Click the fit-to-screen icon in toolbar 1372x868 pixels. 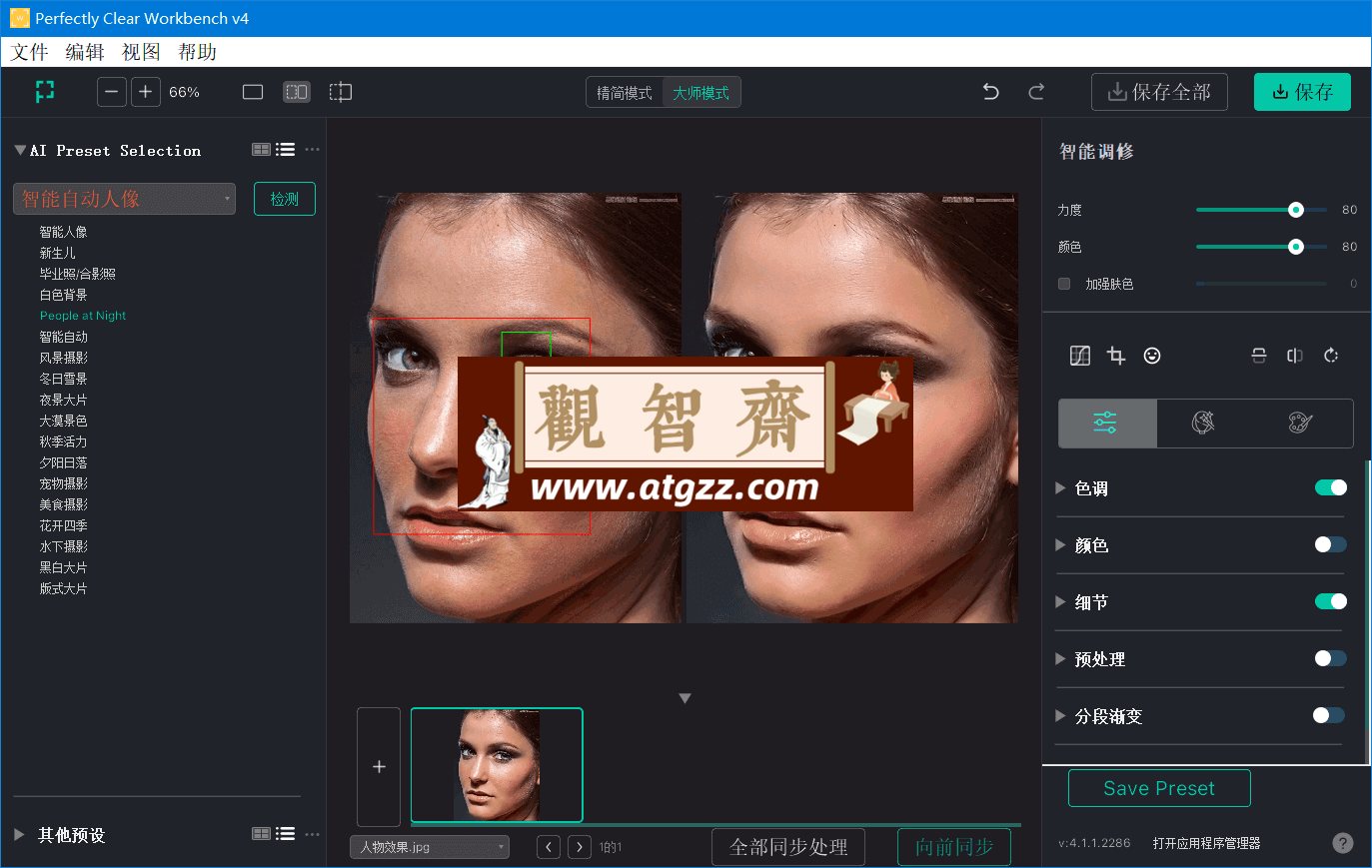45,92
